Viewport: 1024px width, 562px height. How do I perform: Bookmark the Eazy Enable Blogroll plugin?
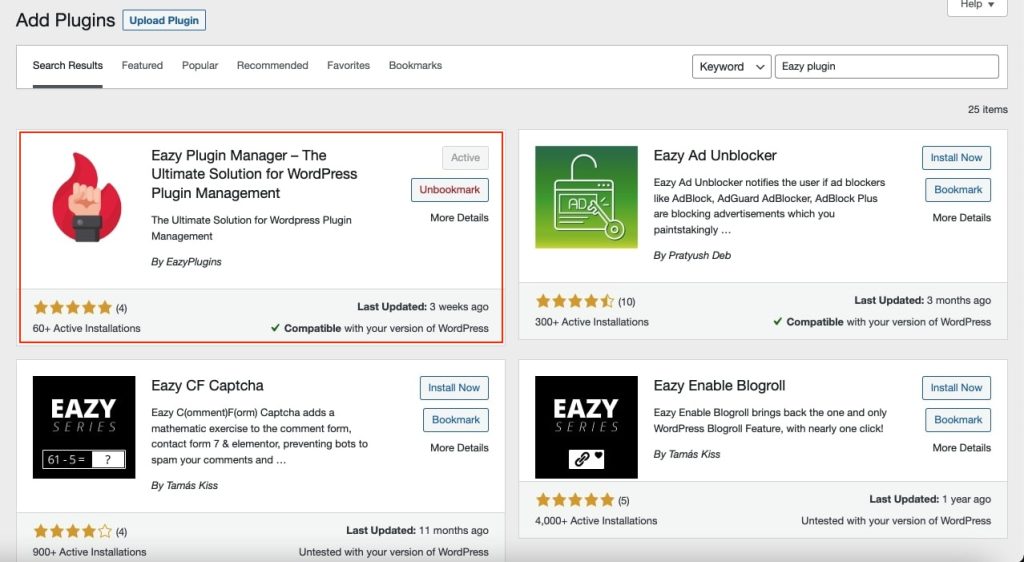point(958,420)
